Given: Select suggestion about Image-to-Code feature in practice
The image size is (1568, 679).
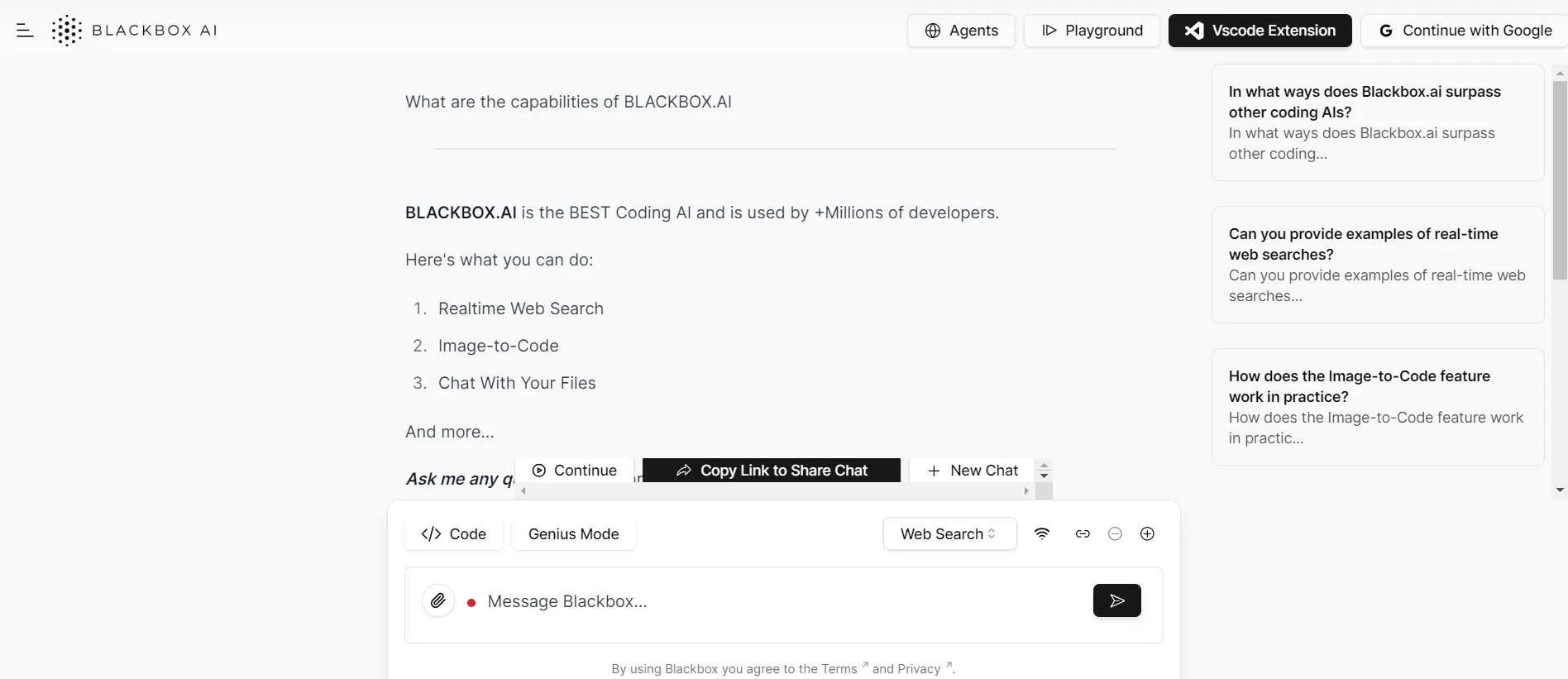Looking at the screenshot, I should pyautogui.click(x=1378, y=407).
